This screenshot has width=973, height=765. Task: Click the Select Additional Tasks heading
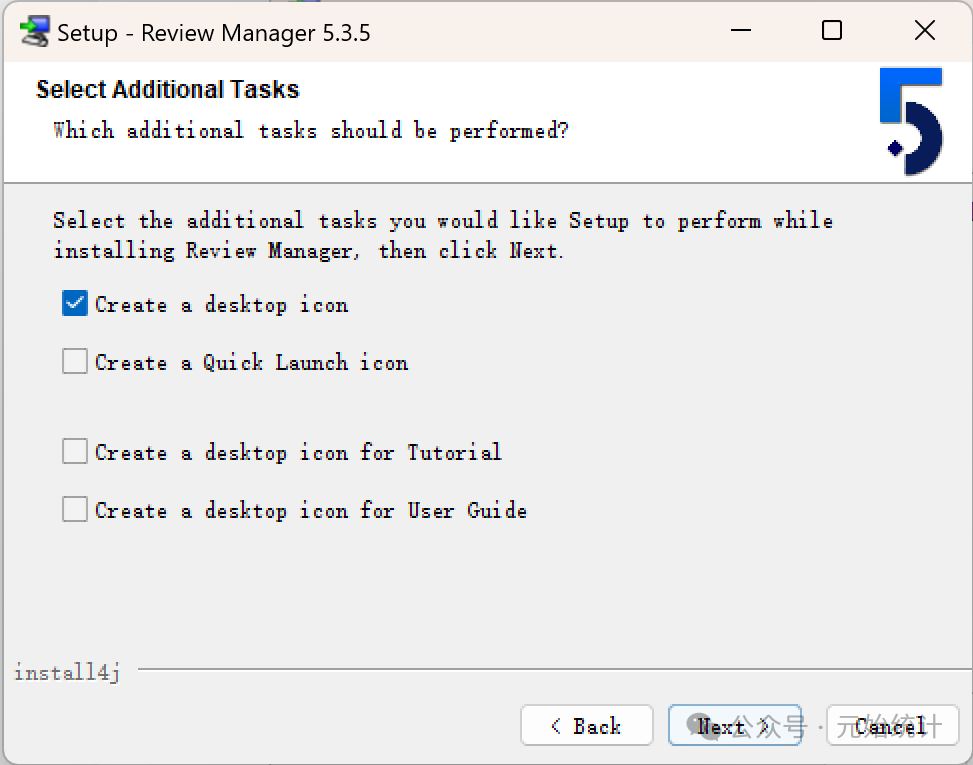167,90
